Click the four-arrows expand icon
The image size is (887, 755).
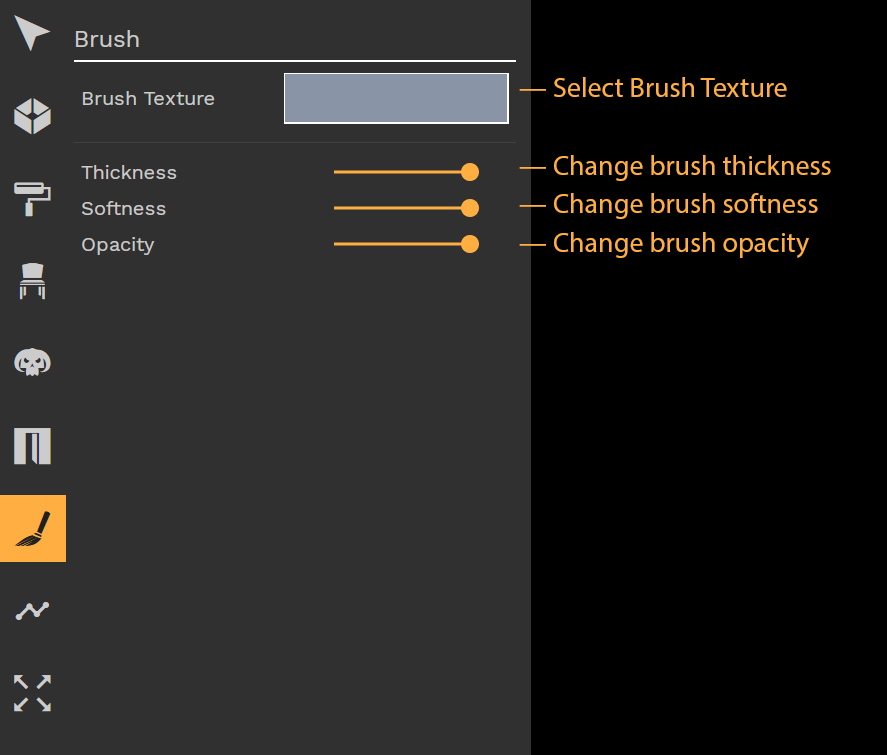pyautogui.click(x=32, y=693)
